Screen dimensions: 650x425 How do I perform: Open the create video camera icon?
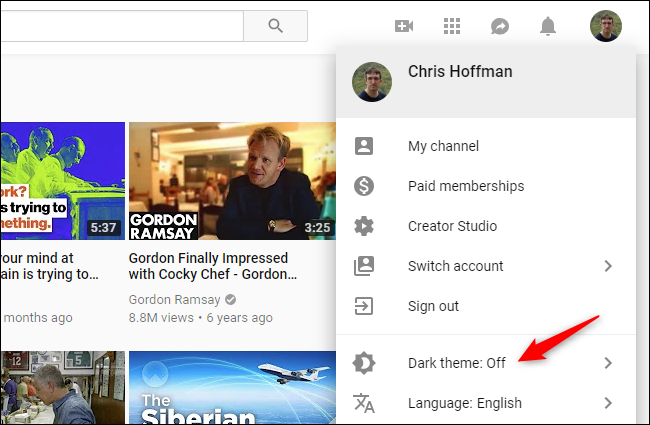[404, 26]
